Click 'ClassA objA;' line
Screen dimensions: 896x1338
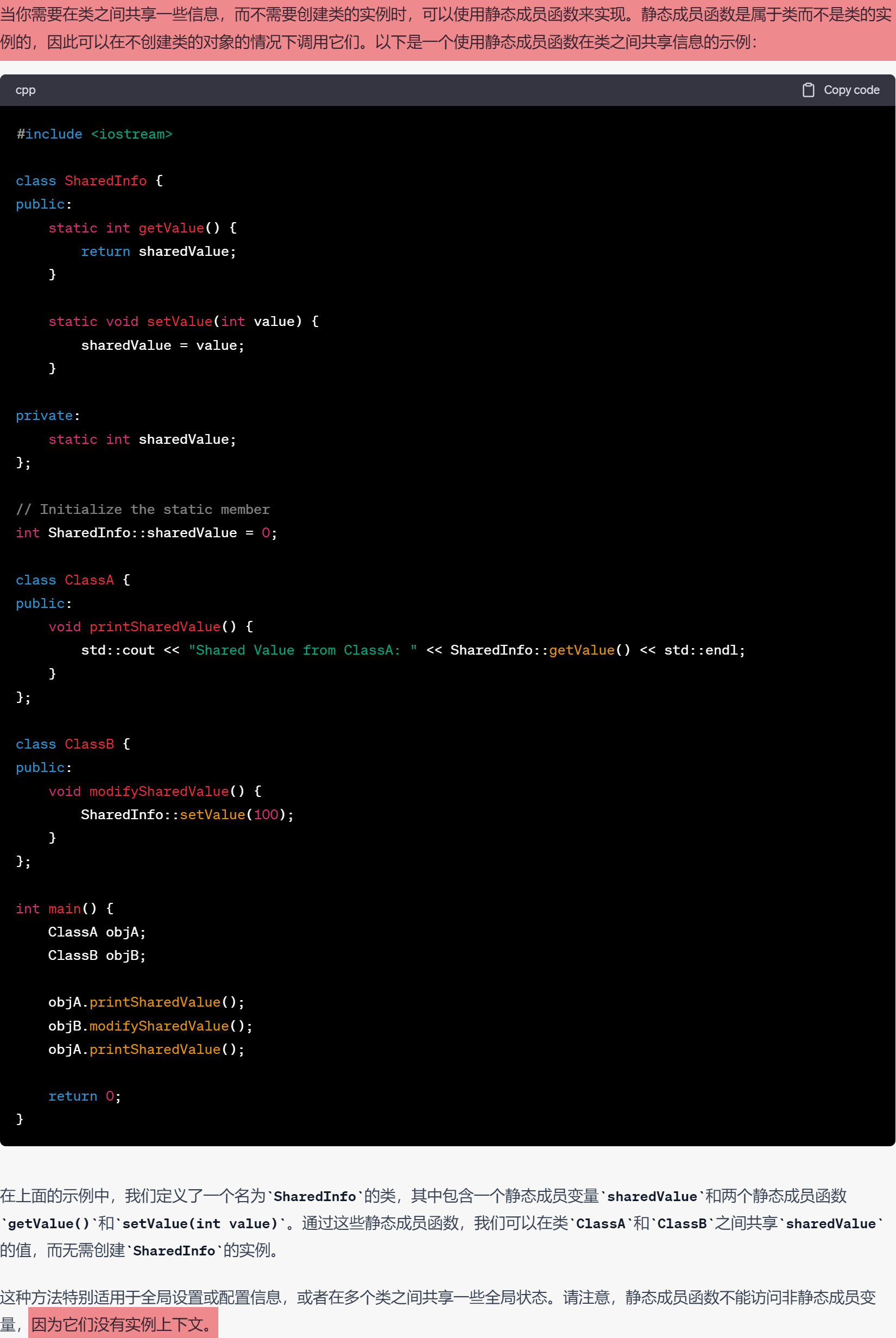pos(97,932)
